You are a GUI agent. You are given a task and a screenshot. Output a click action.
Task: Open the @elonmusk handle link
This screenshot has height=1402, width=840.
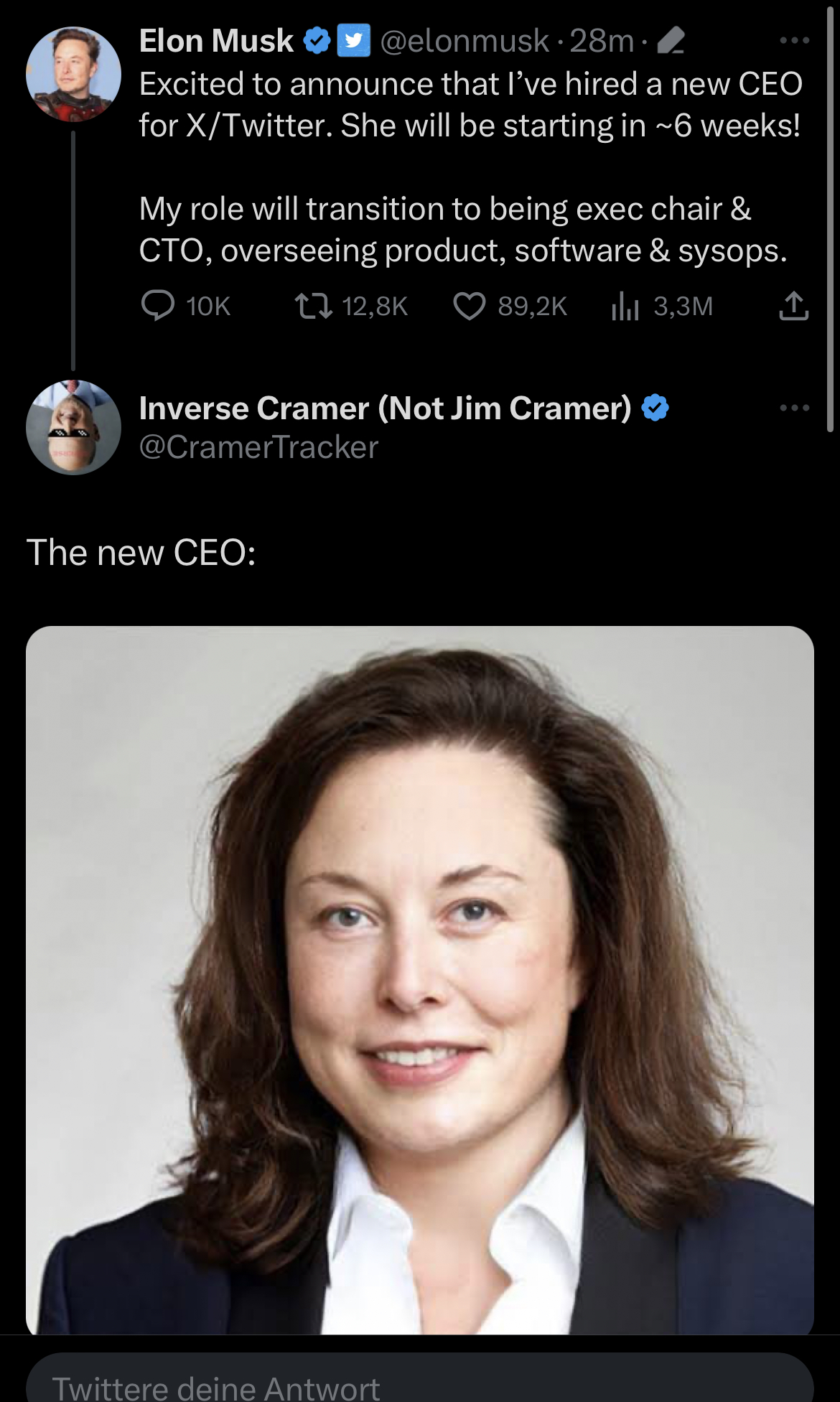(x=464, y=41)
